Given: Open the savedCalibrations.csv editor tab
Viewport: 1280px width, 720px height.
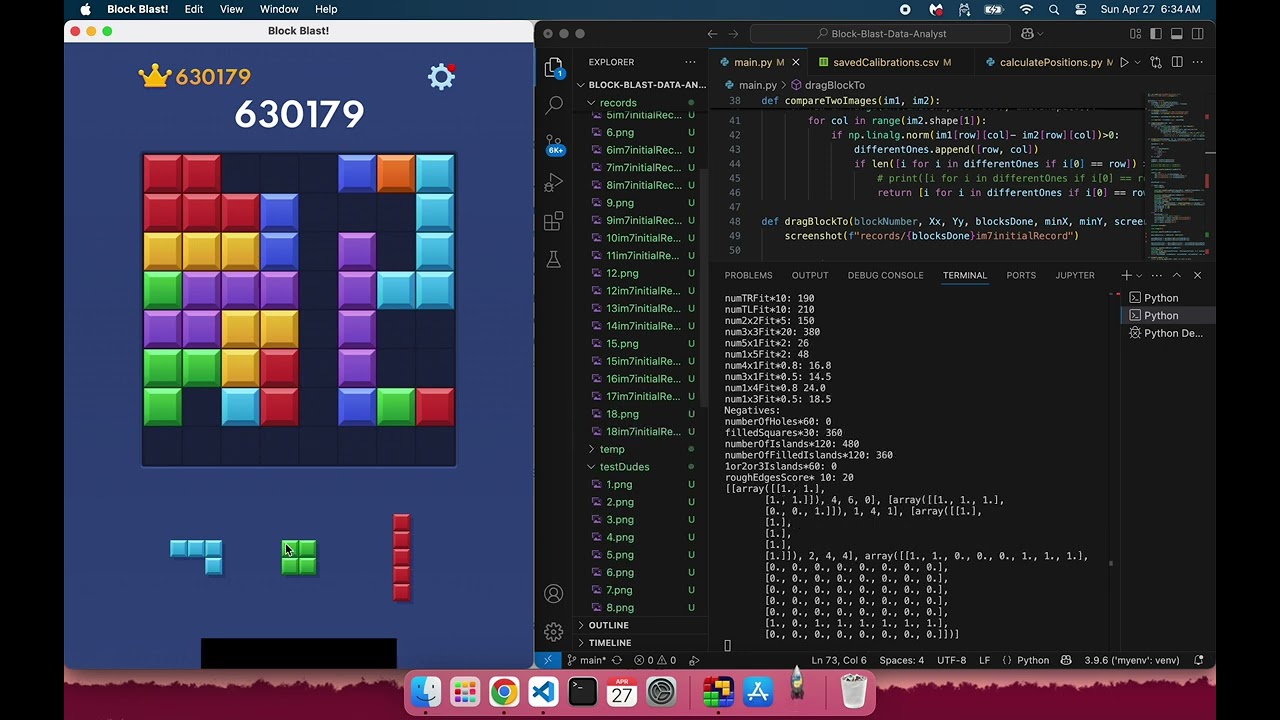Looking at the screenshot, I should (x=885, y=62).
